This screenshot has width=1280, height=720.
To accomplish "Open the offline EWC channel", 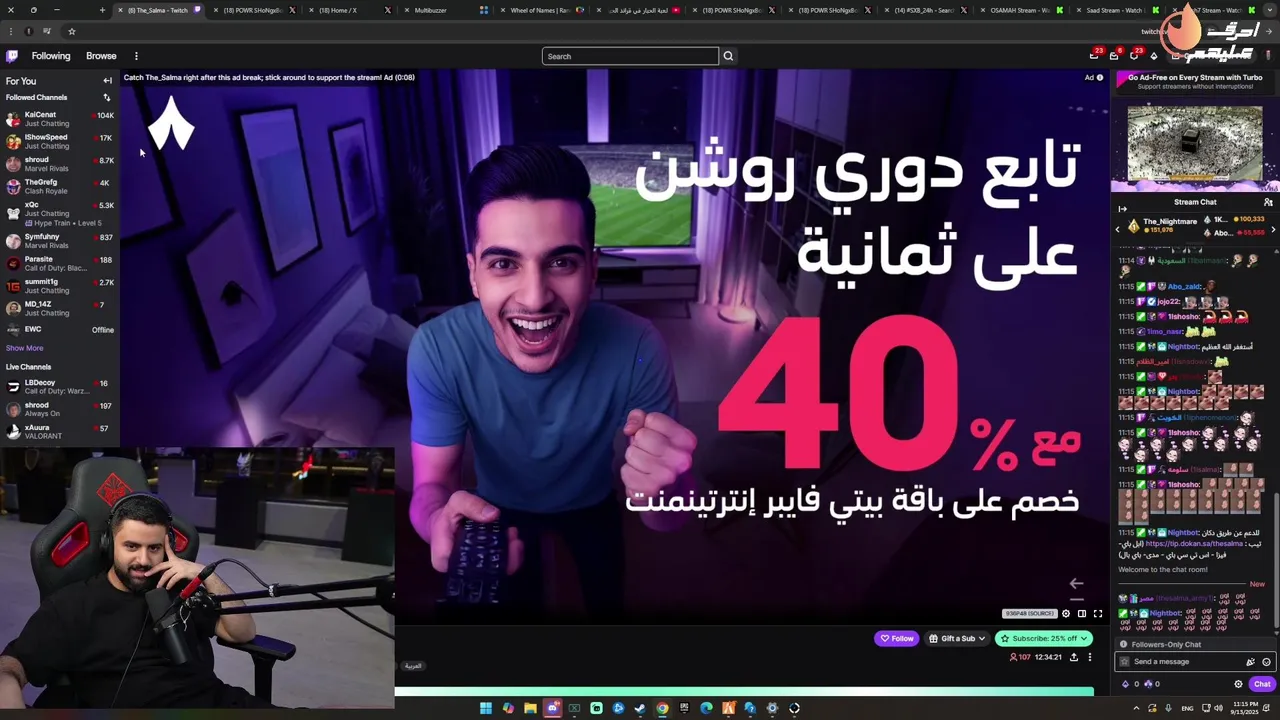I will [60, 329].
